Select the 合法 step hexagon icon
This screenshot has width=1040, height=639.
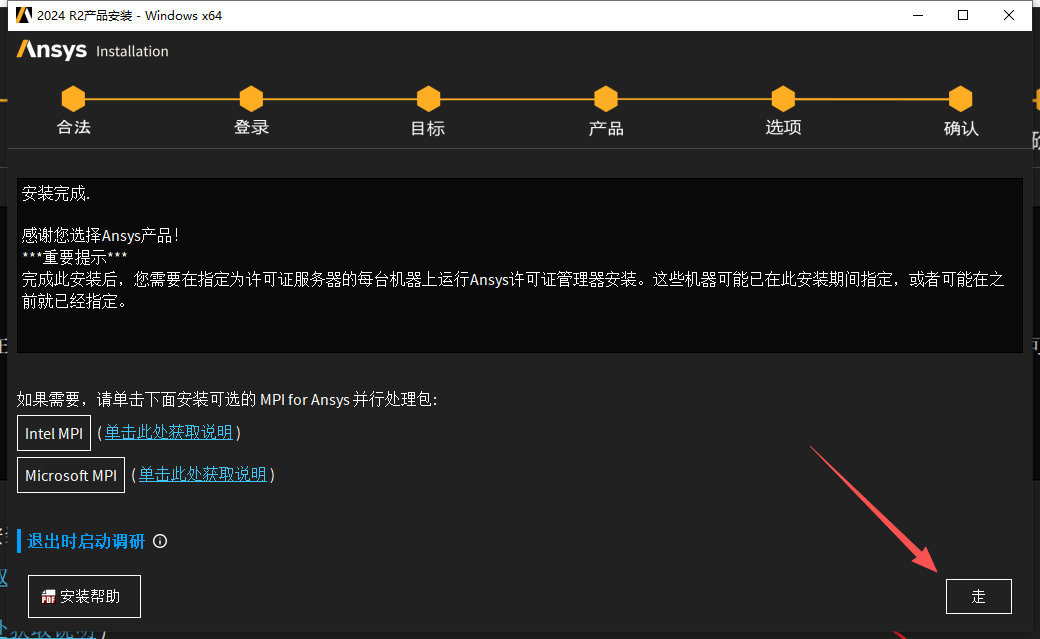point(73,99)
